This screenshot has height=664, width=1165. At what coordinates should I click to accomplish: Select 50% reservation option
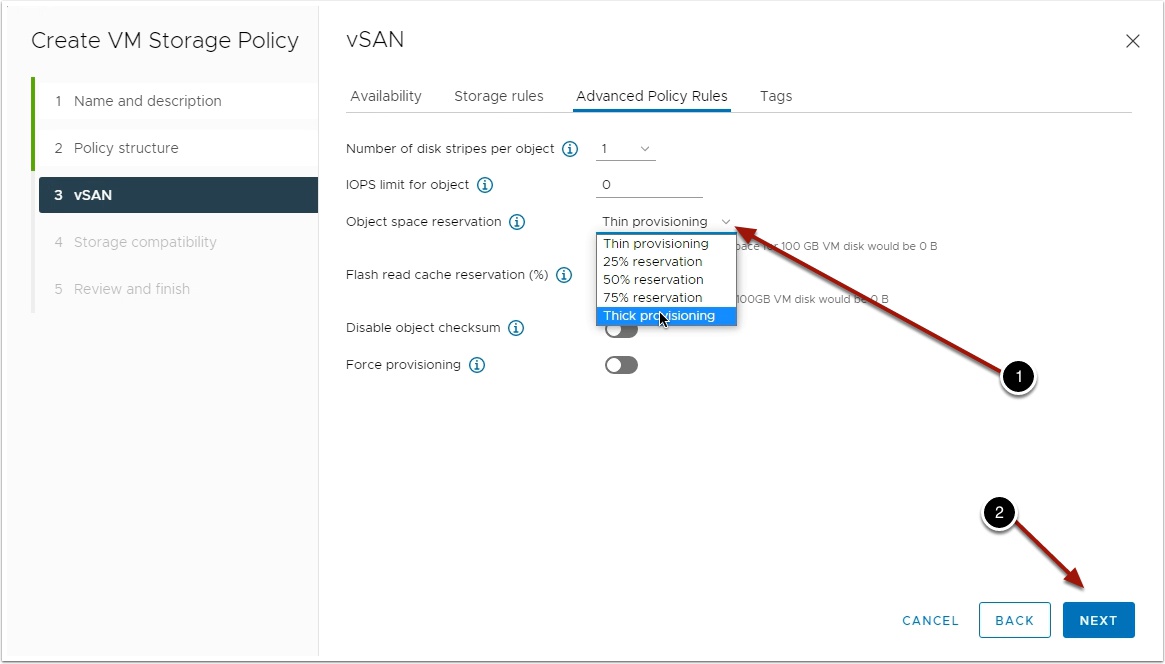coord(666,279)
